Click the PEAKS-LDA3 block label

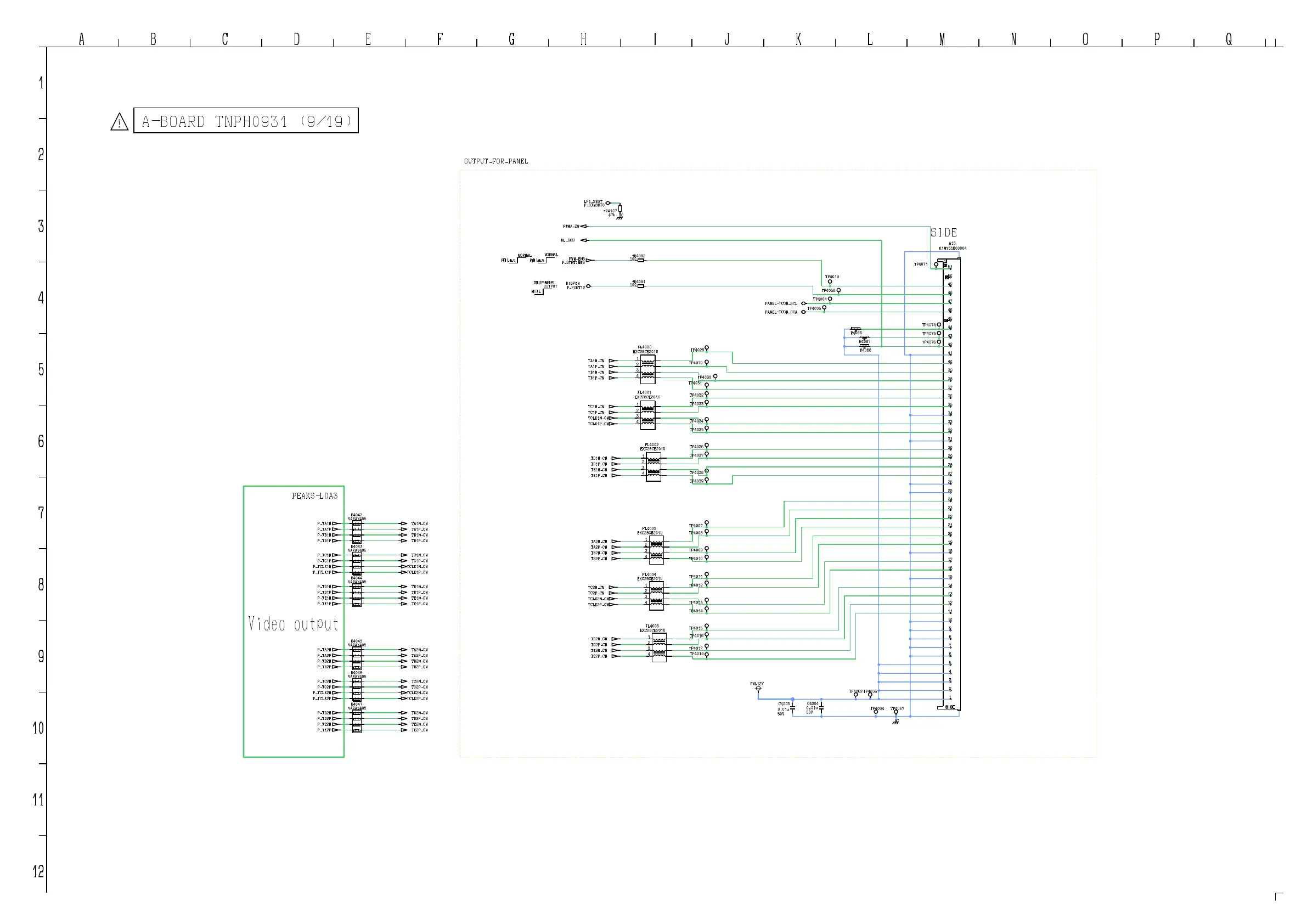(x=314, y=496)
